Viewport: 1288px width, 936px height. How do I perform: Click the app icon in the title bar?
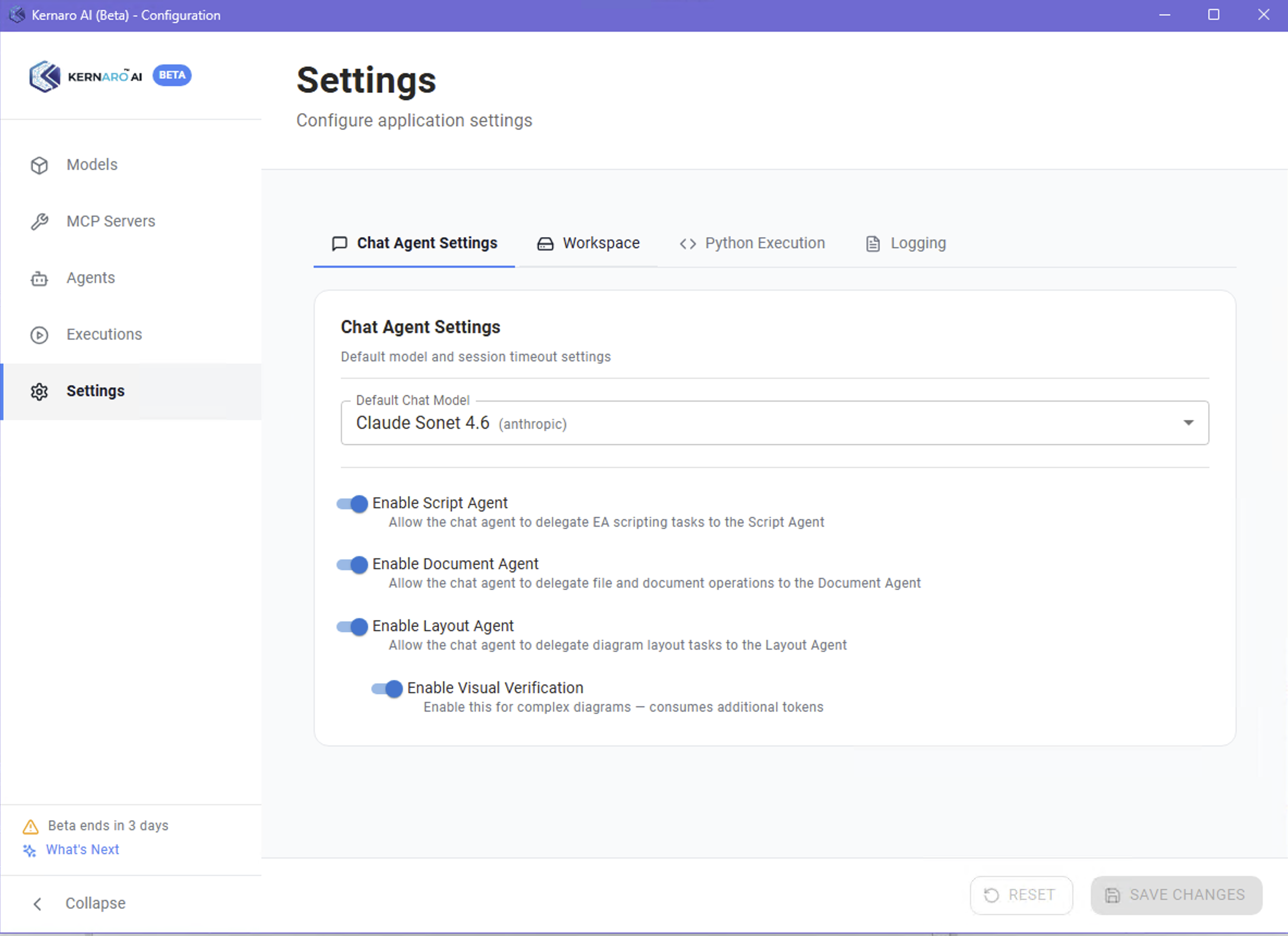tap(17, 15)
